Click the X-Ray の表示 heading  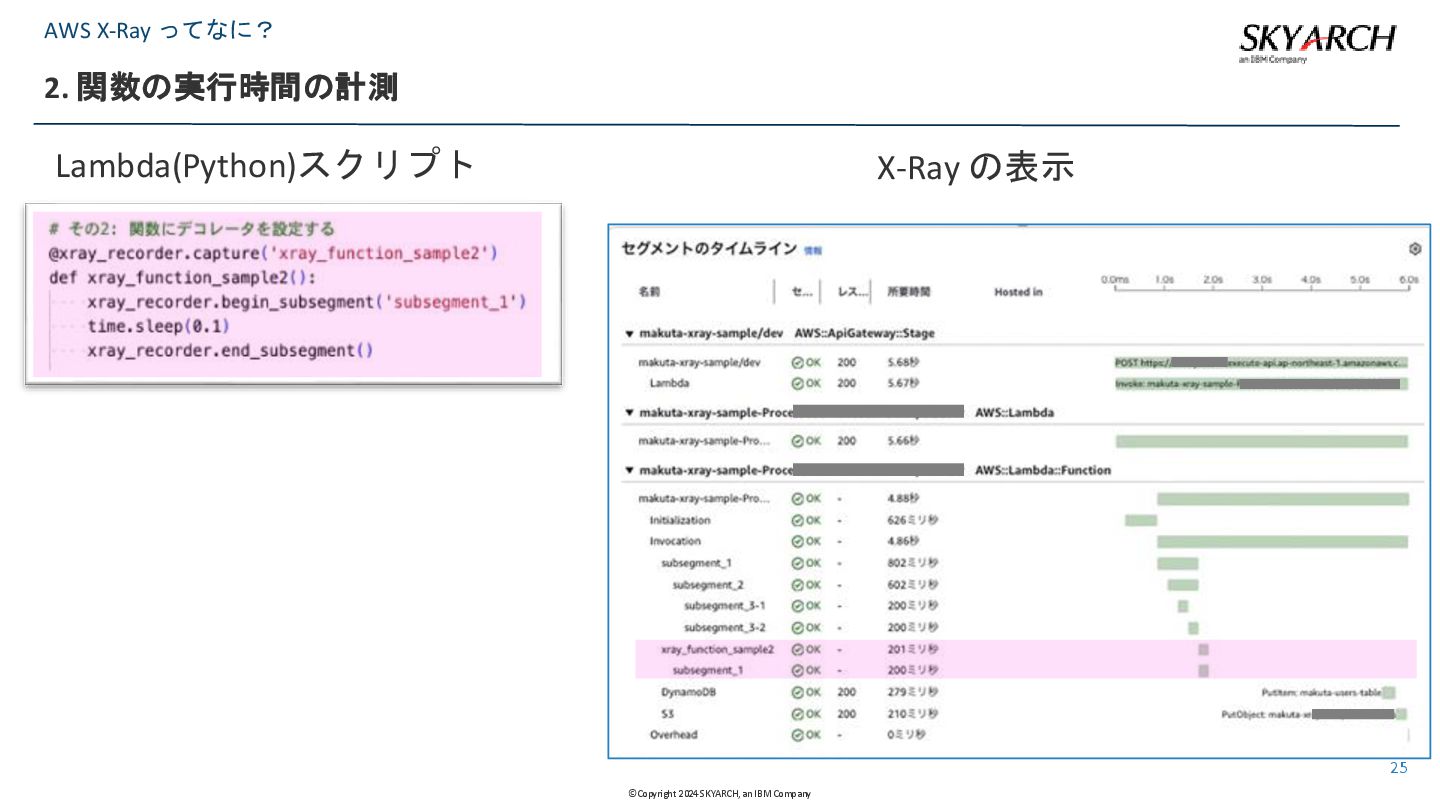point(975,167)
